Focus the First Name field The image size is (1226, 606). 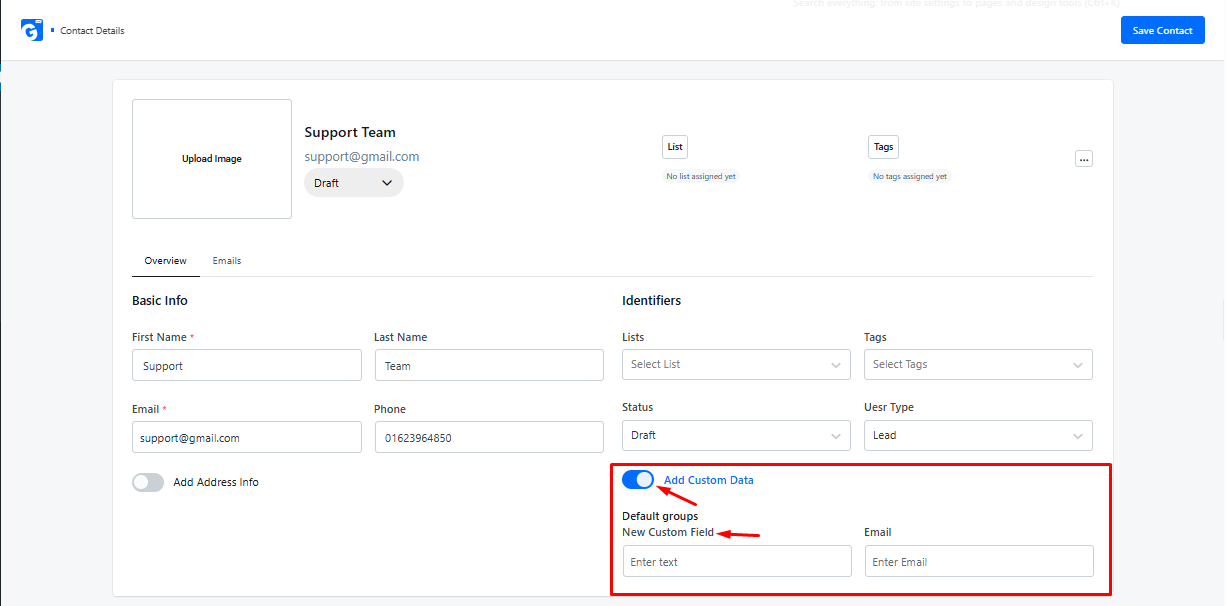pyautogui.click(x=247, y=365)
